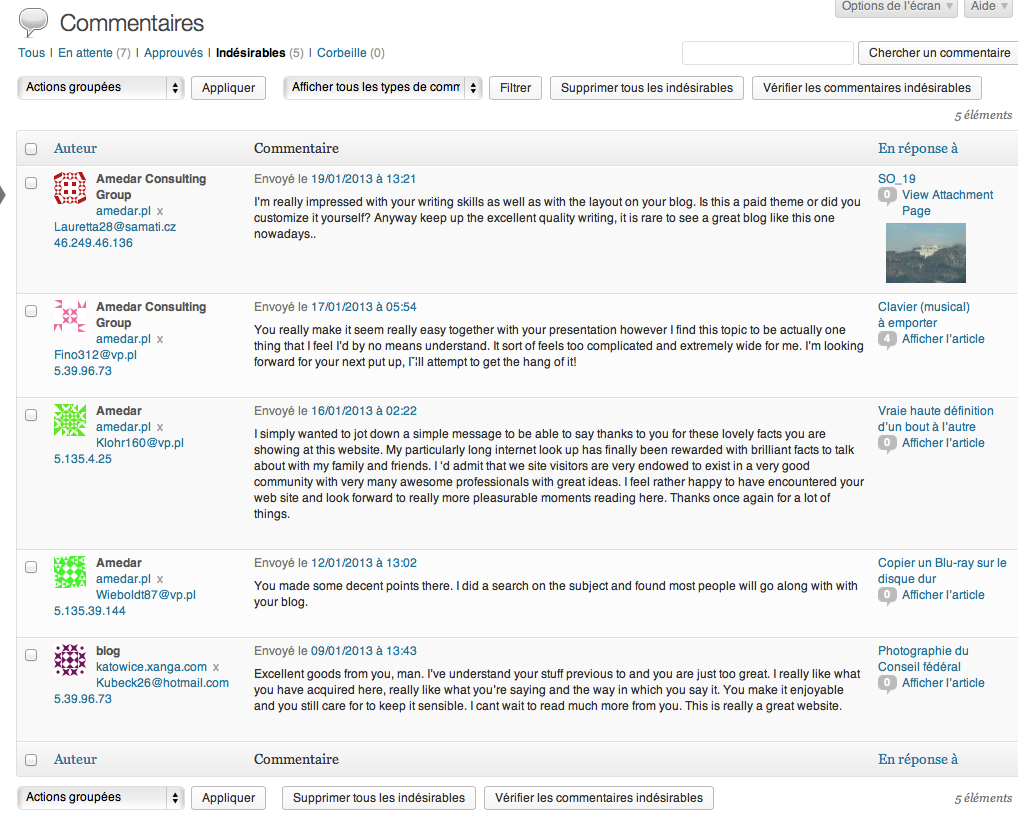
Task: Click the comment count bubble under SO_19
Action: point(886,196)
